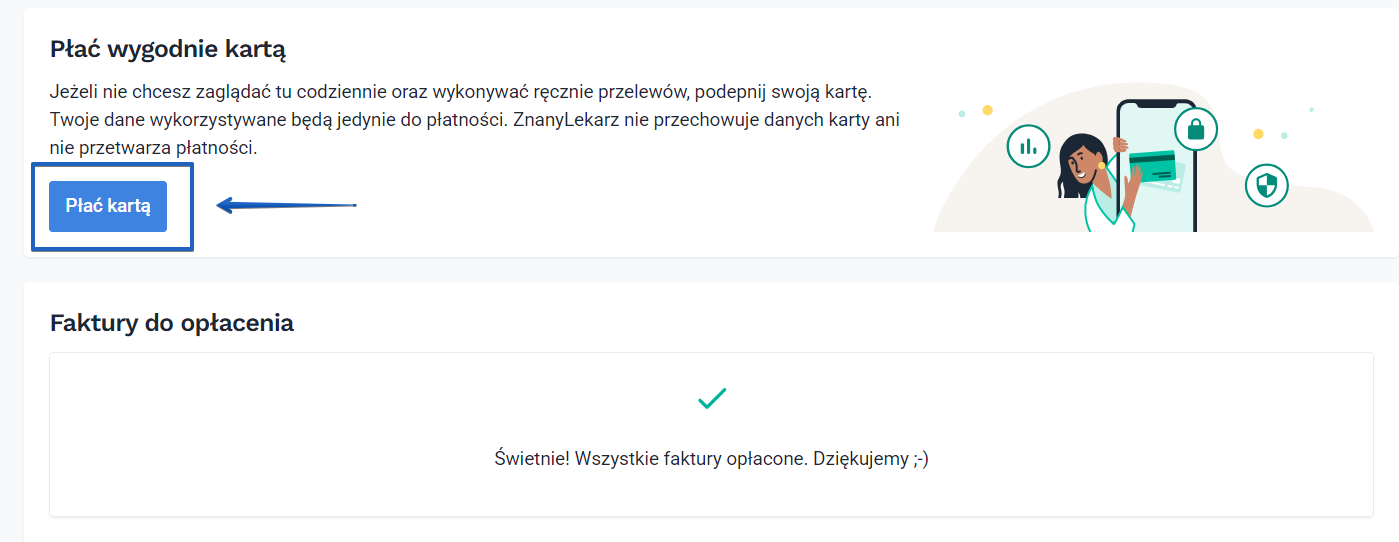Click the yellow dot above the chart icon

[987, 109]
